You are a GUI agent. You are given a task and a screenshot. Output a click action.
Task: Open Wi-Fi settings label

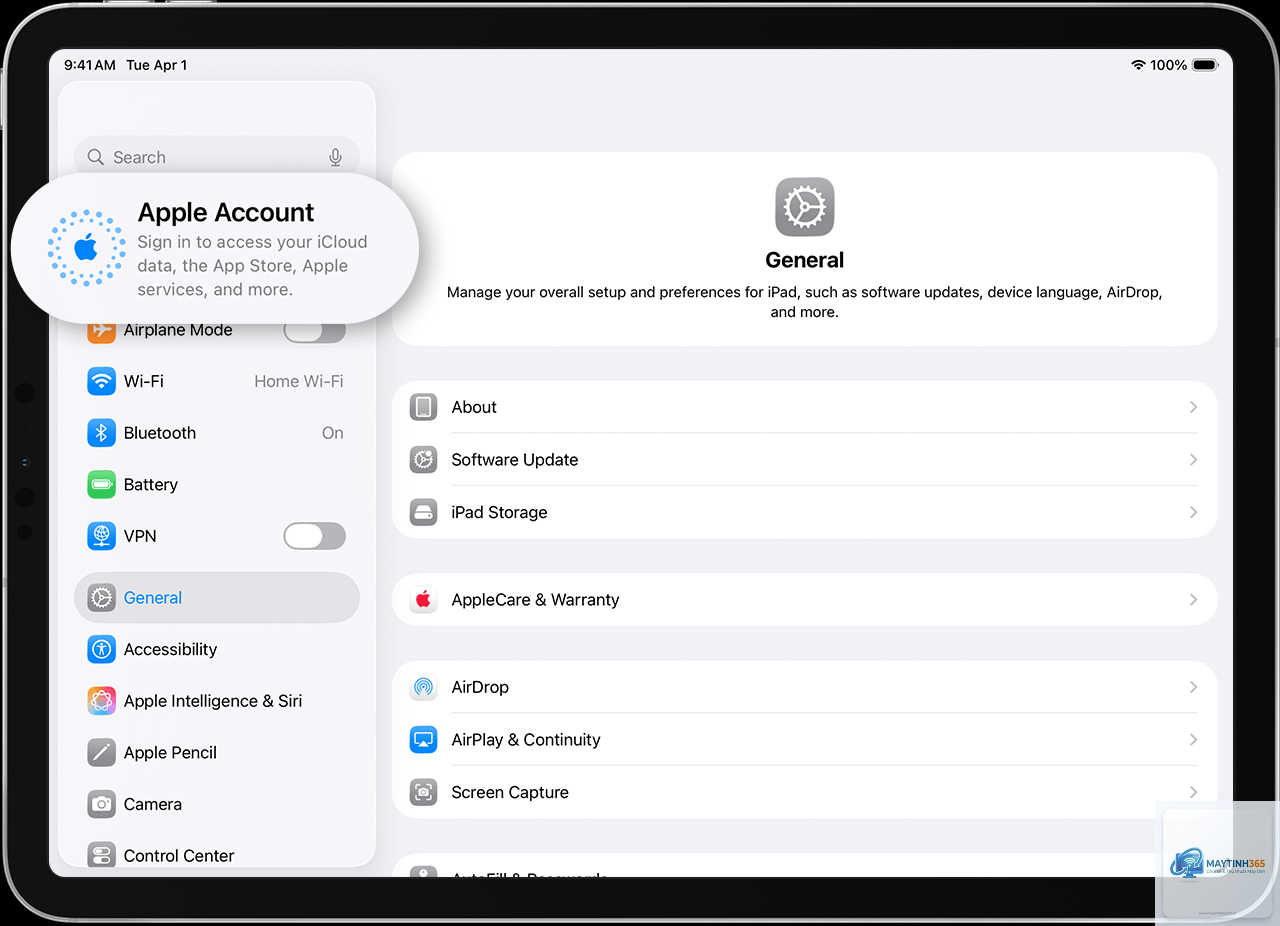[x=144, y=381]
